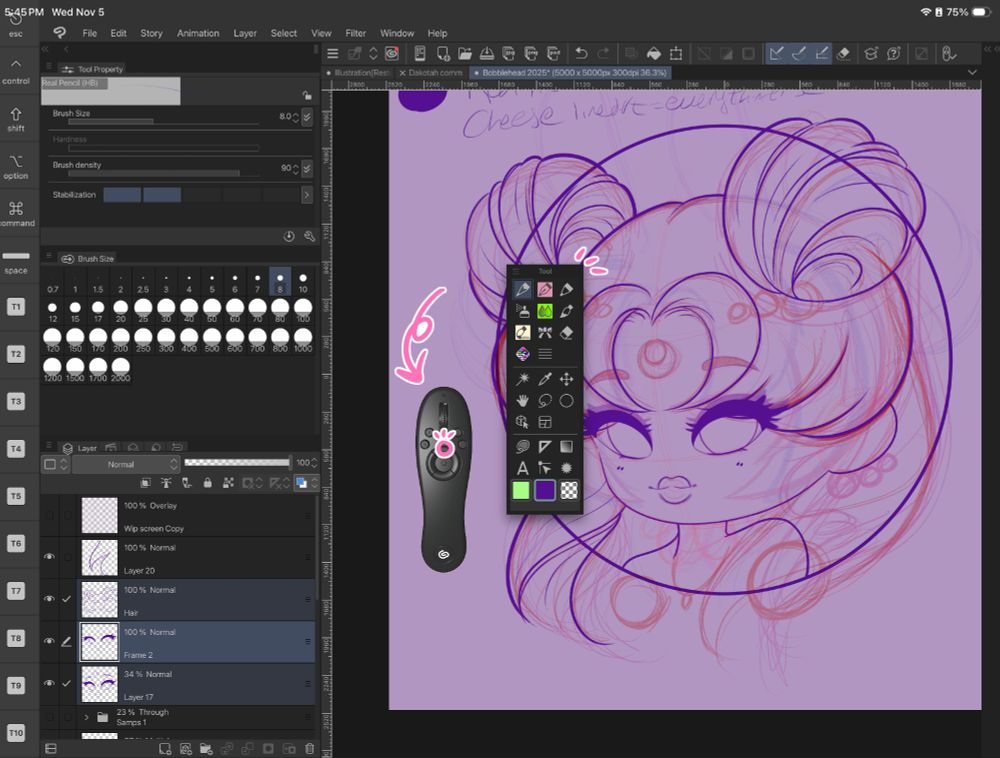The height and width of the screenshot is (758, 1000).
Task: Choose brush size preset 10
Action: (303, 282)
